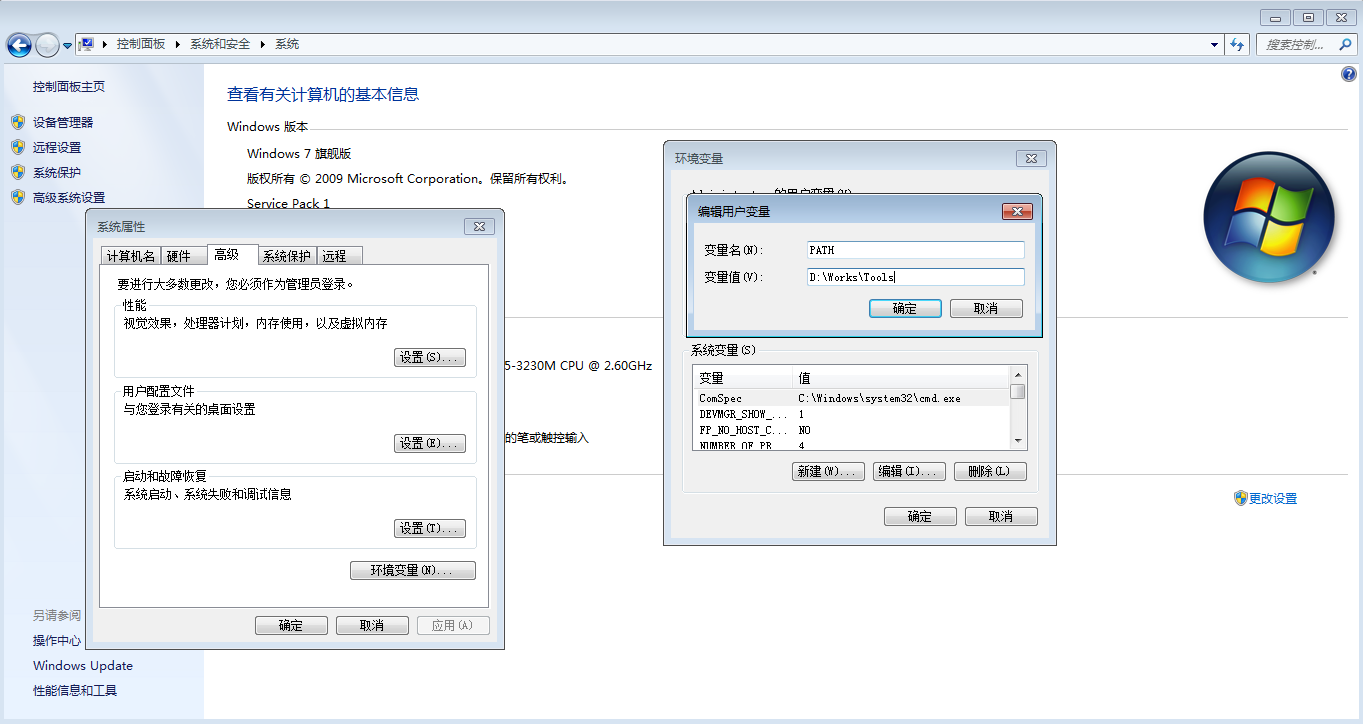Click the Forward navigation arrow
Screen dimensions: 1363x724
47,45
